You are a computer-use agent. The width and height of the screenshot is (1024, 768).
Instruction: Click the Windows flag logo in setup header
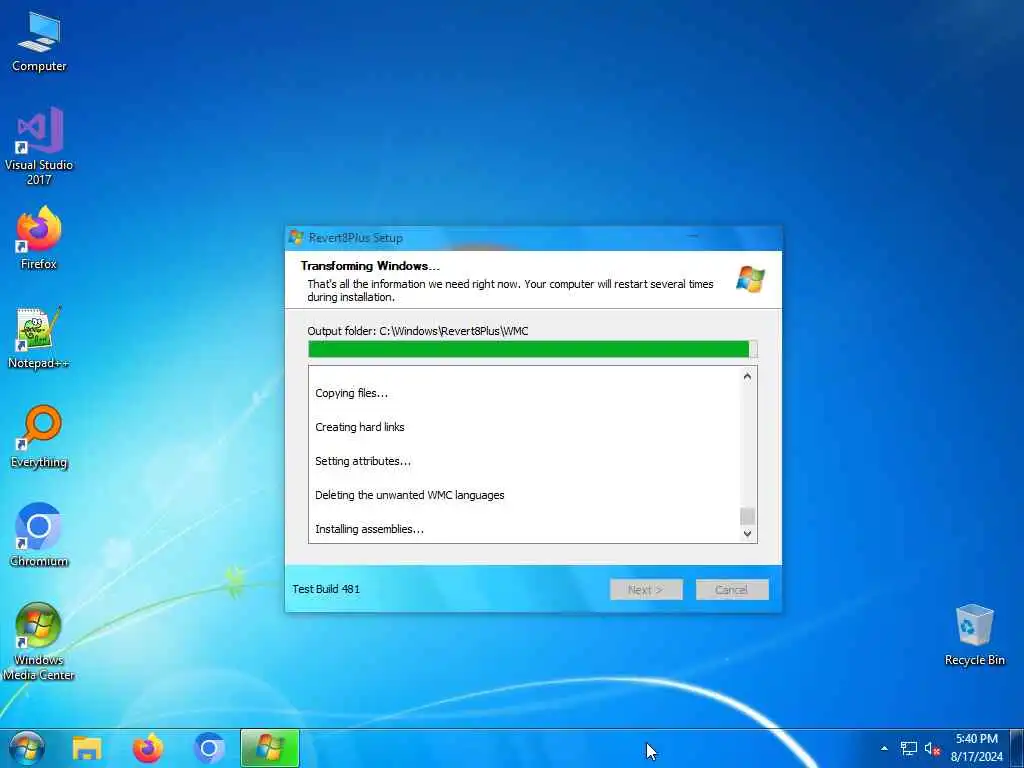coord(750,280)
